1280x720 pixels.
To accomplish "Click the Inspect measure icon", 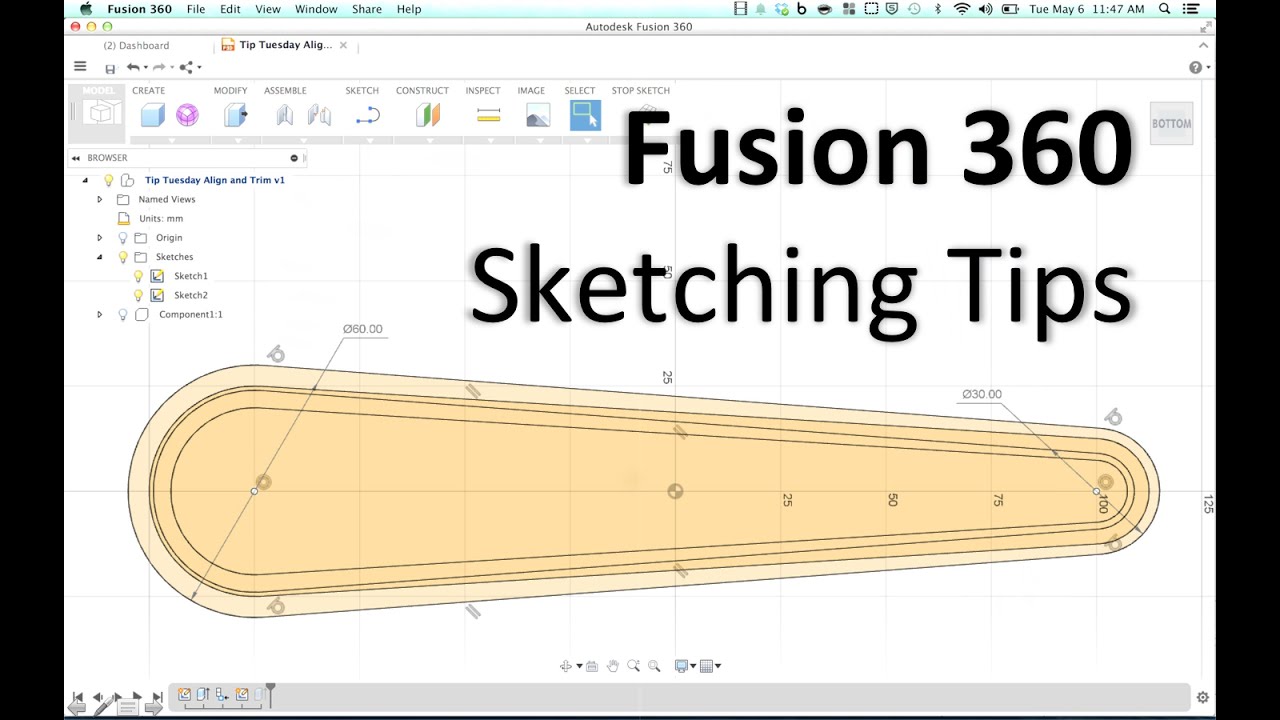I will [488, 116].
